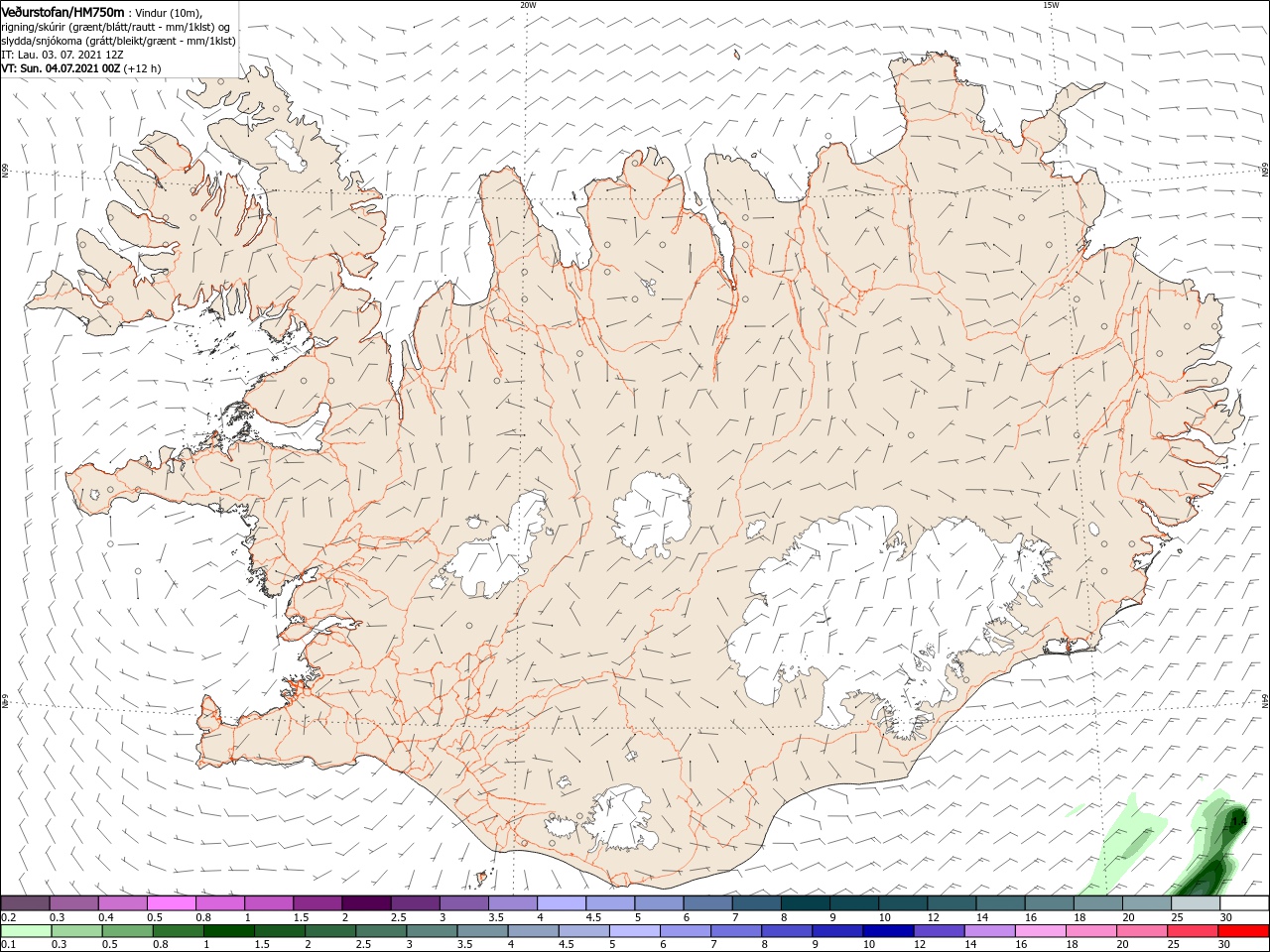Click the 'IT: Lau. 03. 07. 2021 12Z' line

coord(62,55)
